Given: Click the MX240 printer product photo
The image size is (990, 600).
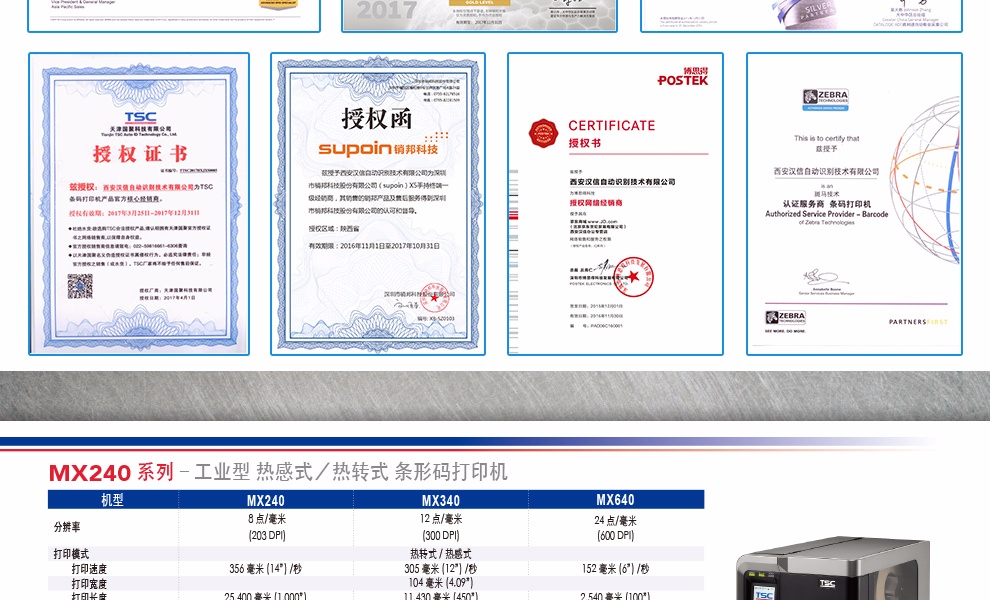Looking at the screenshot, I should [x=833, y=568].
